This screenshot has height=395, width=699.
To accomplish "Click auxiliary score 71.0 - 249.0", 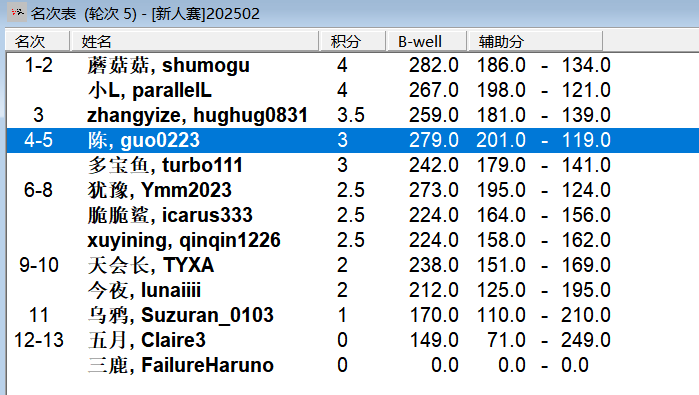I will pyautogui.click(x=549, y=340).
